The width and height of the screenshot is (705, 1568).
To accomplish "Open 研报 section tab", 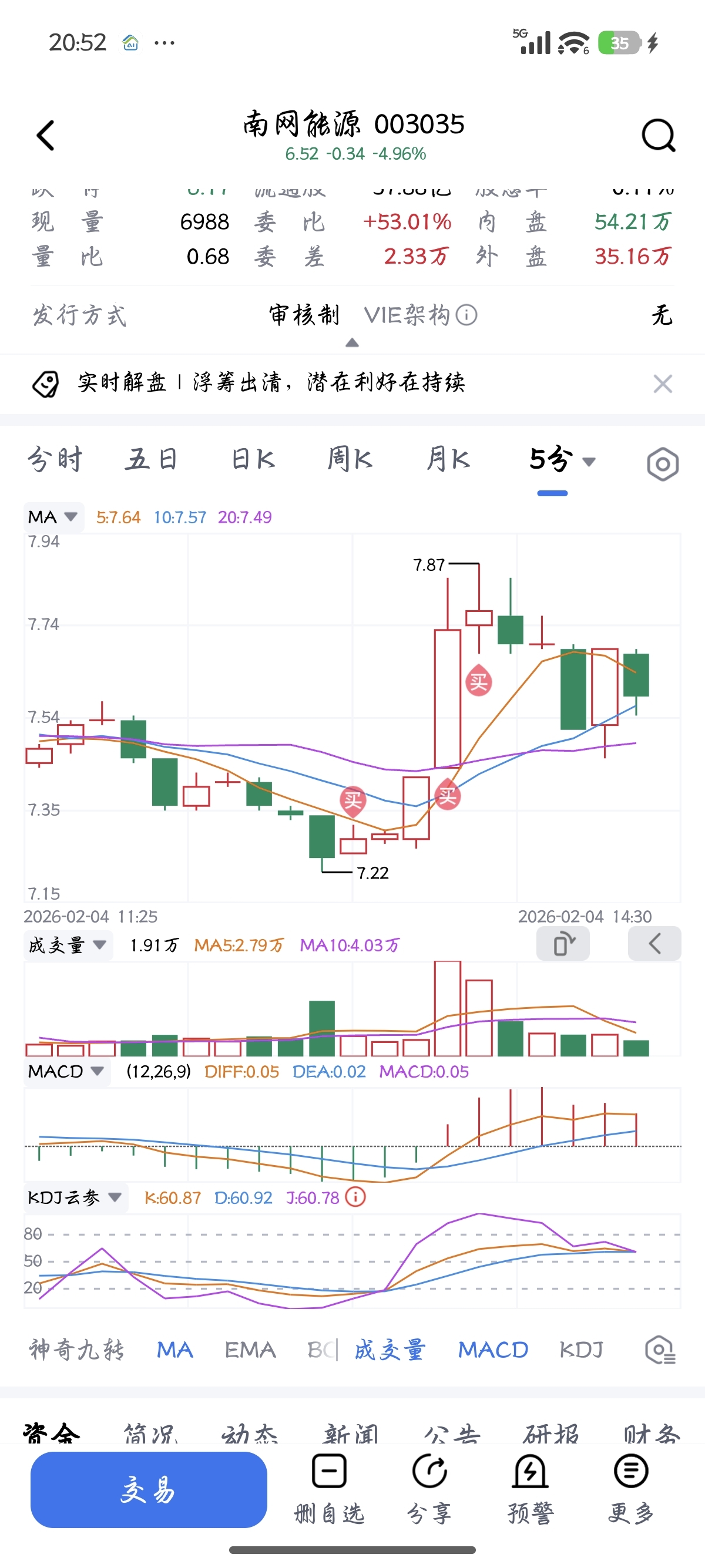I will click(551, 1434).
